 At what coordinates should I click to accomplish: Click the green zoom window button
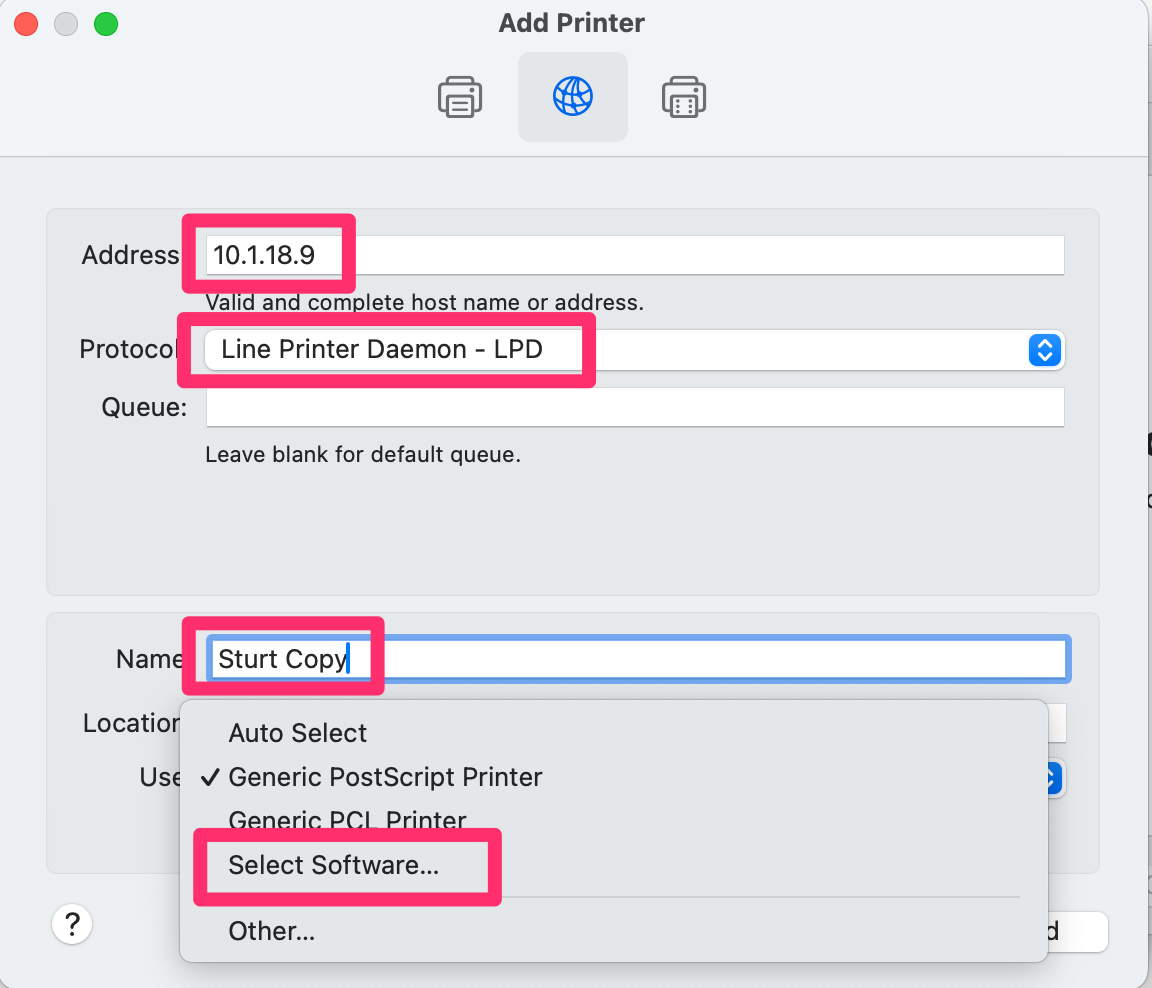pos(106,24)
